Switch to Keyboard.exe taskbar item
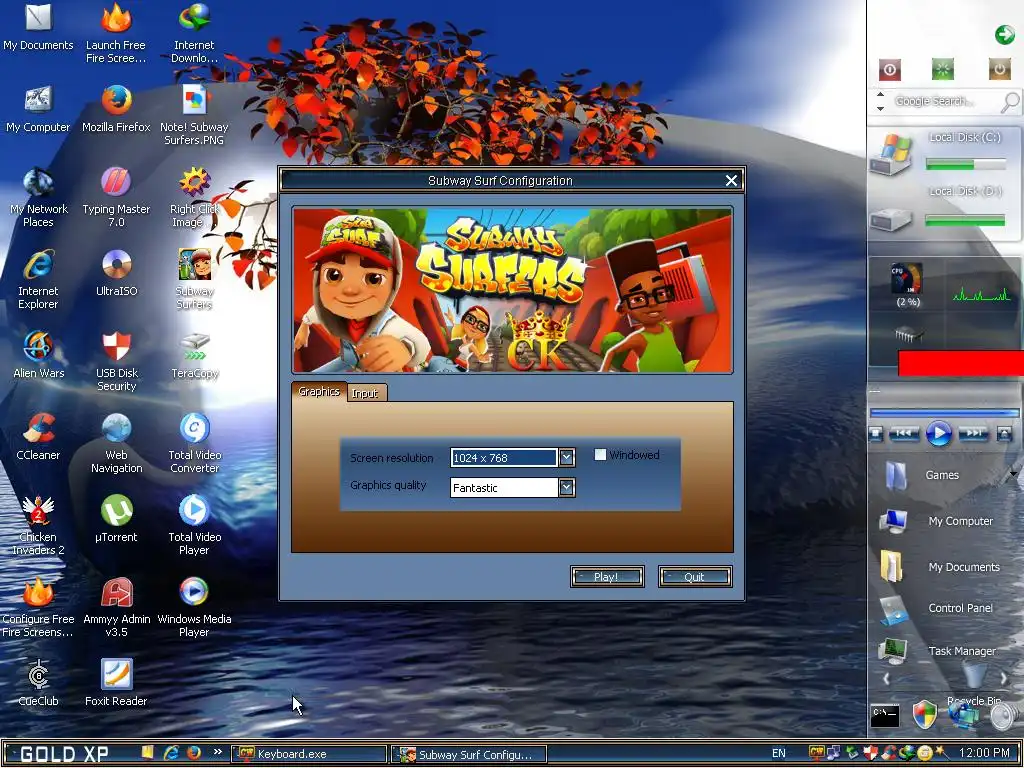Screen dimensions: 1024x768 [x=308, y=754]
